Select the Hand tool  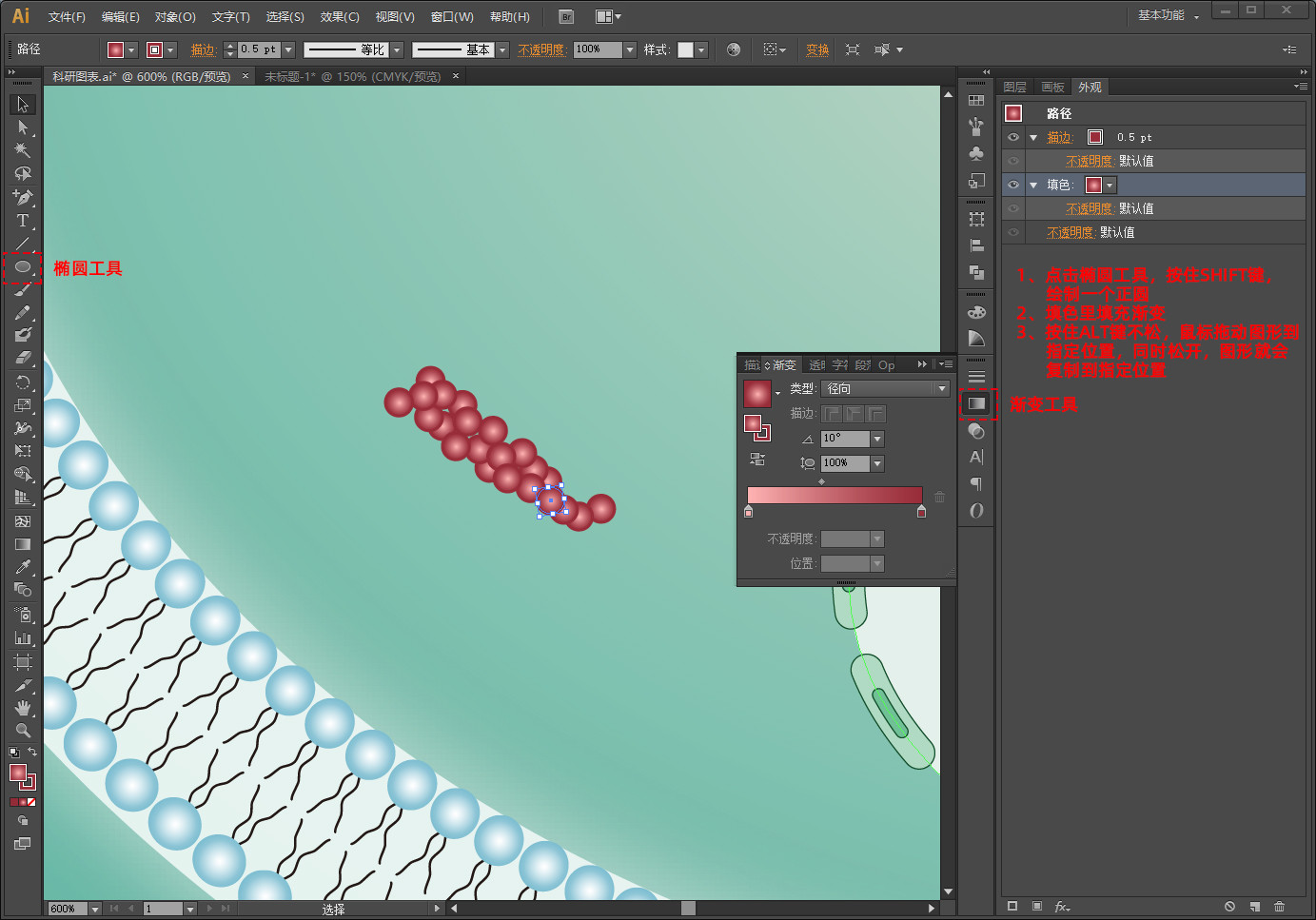23,708
